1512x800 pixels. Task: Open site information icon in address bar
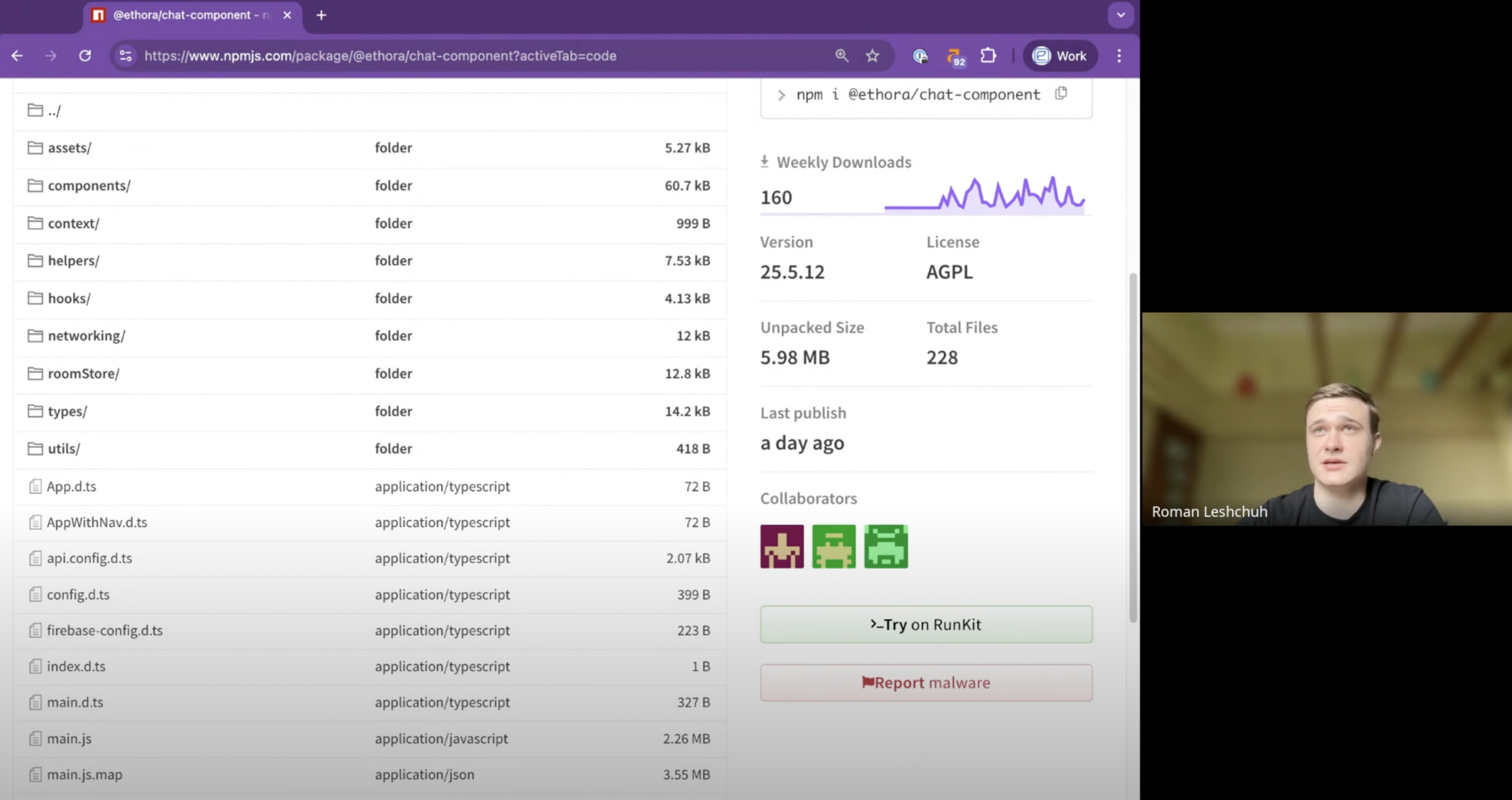tap(126, 56)
